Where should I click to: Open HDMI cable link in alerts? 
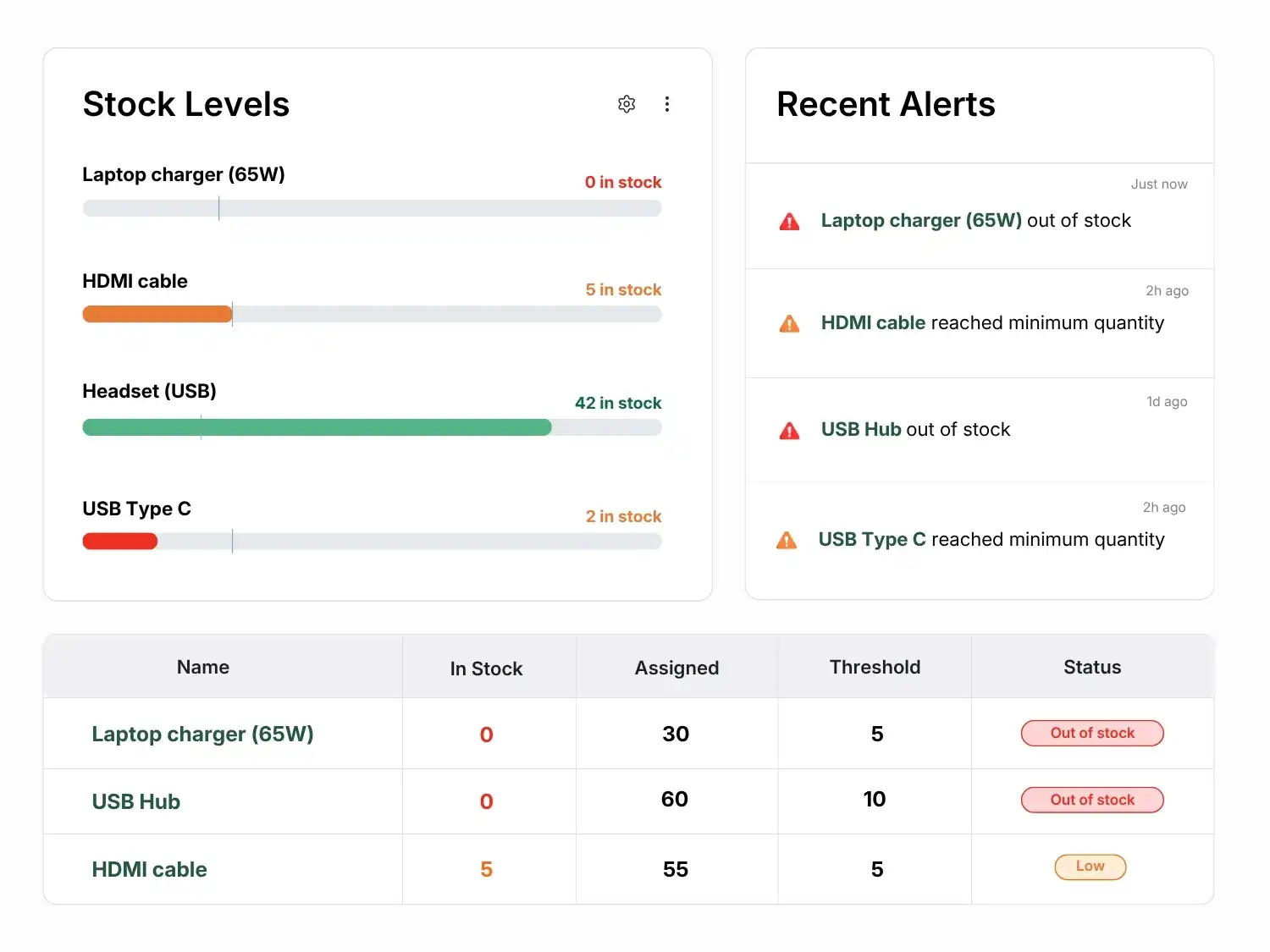point(873,322)
